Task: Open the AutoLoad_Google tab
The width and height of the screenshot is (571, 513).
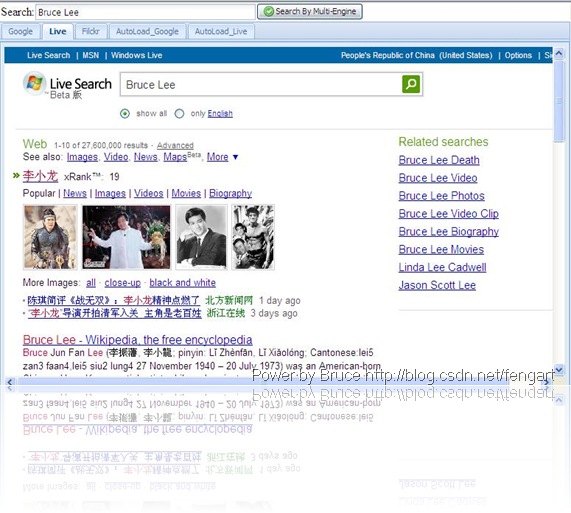Action: click(x=147, y=31)
